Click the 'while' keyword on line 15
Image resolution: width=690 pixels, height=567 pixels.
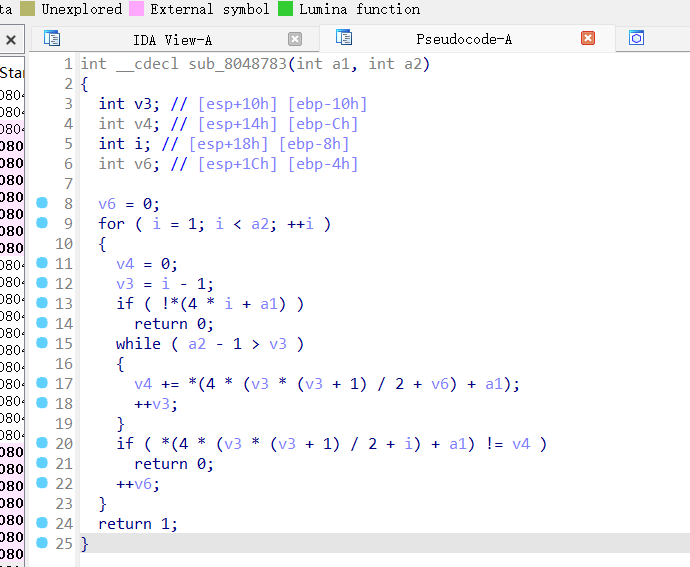click(139, 344)
